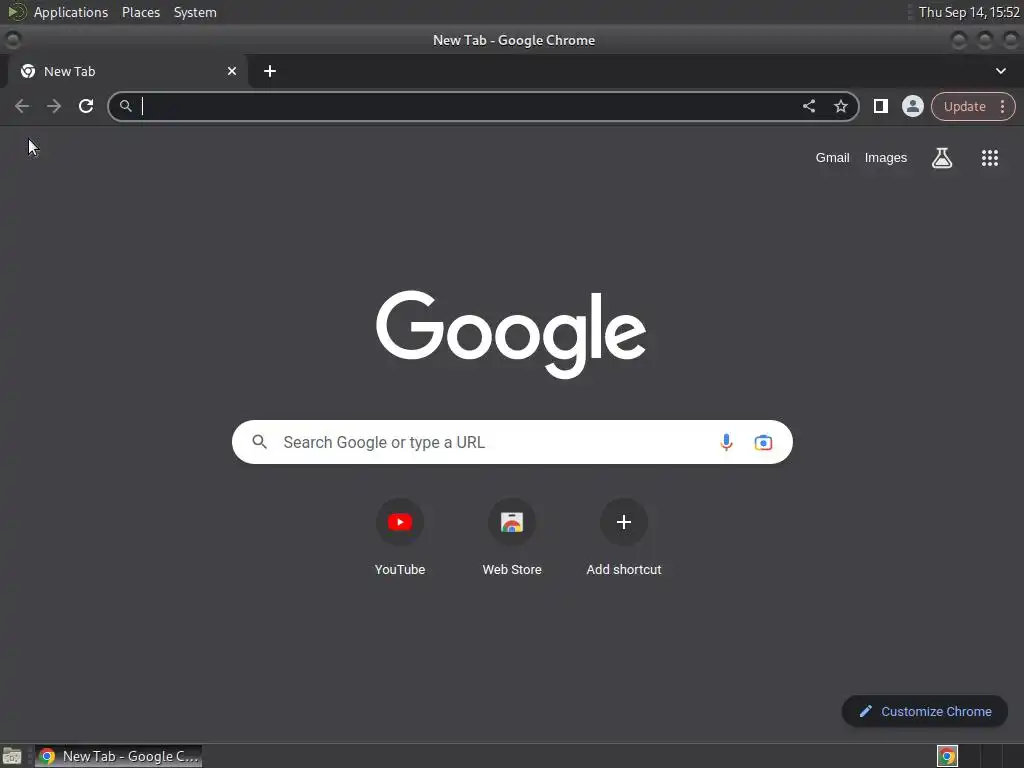Search by image with camera icon
This screenshot has width=1024, height=768.
(763, 442)
